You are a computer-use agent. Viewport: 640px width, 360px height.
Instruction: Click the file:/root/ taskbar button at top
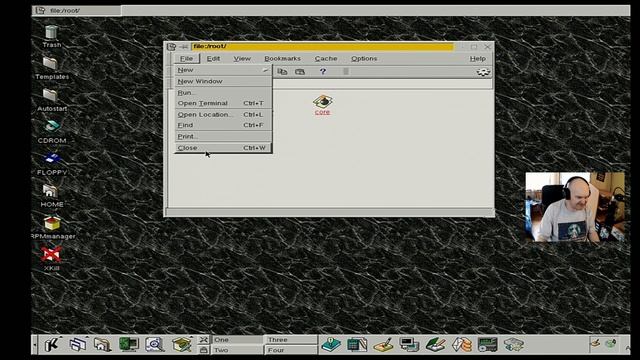click(x=77, y=10)
